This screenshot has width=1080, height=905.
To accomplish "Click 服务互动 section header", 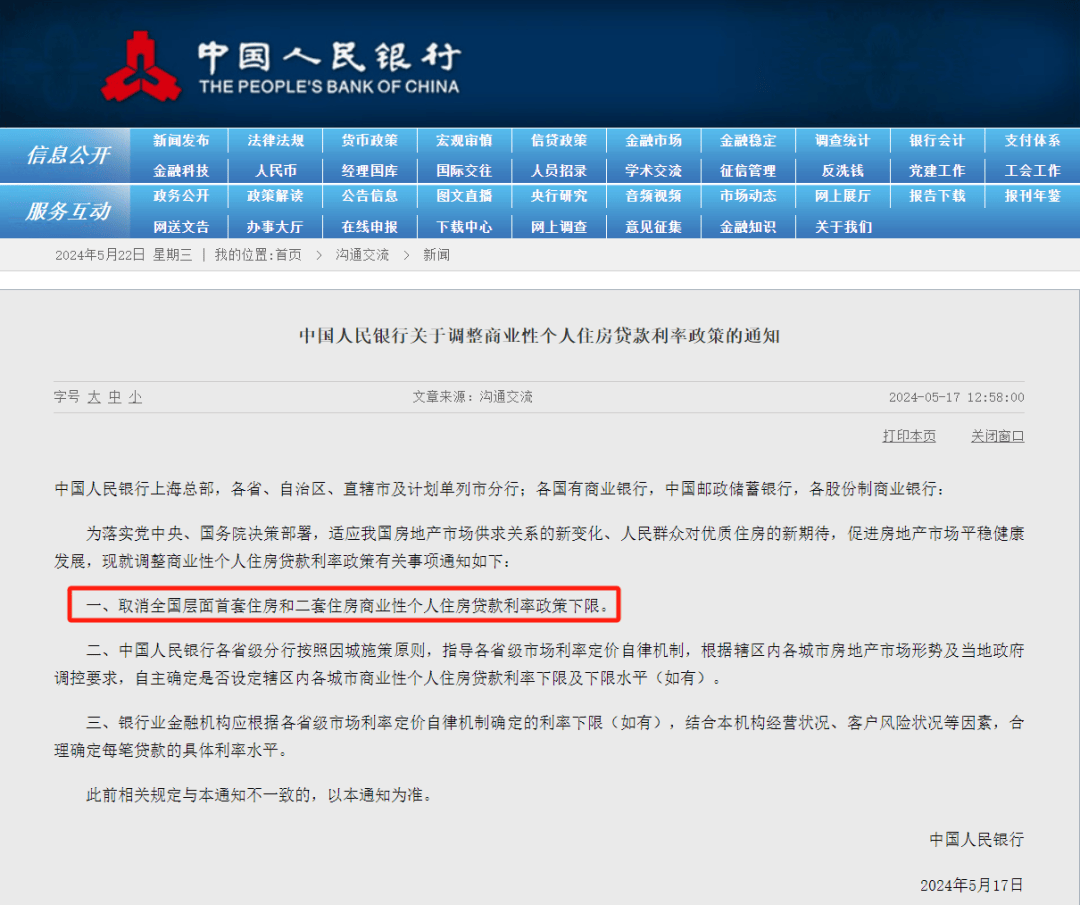I will 68,211.
